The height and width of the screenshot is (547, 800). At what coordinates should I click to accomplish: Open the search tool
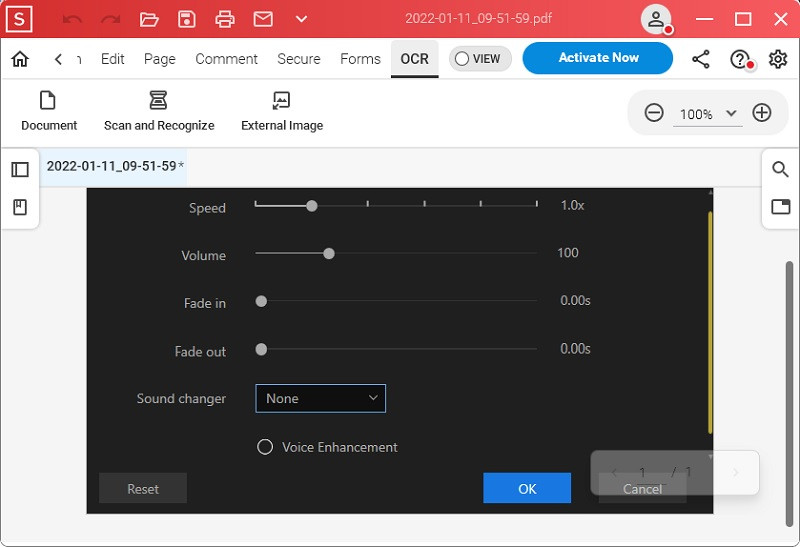click(x=780, y=169)
